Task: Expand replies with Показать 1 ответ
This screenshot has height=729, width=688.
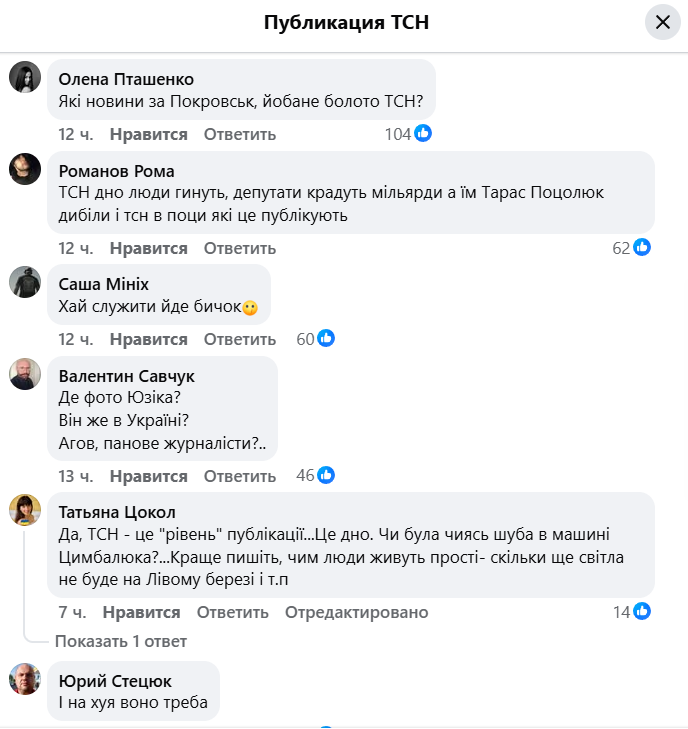Action: pos(121,641)
